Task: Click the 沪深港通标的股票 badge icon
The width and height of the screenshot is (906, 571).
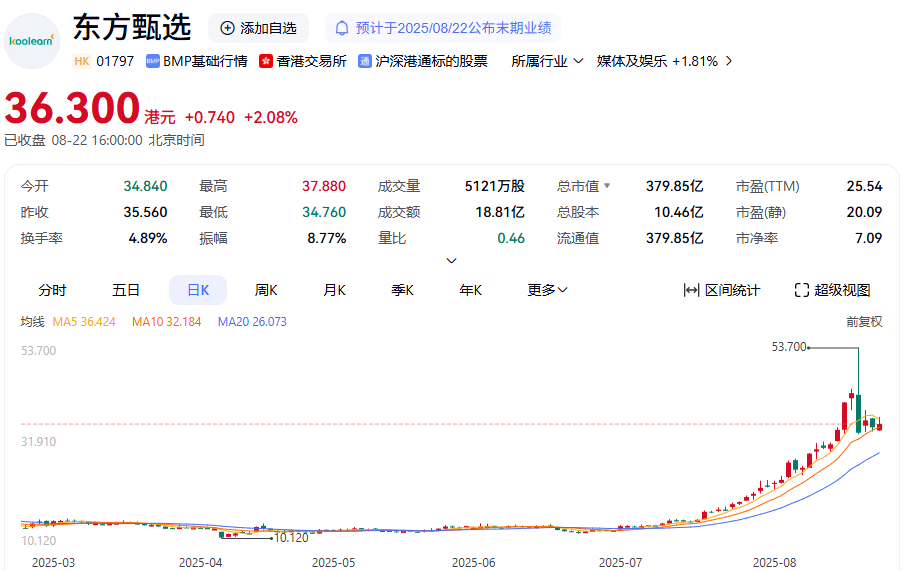Action: (x=365, y=61)
